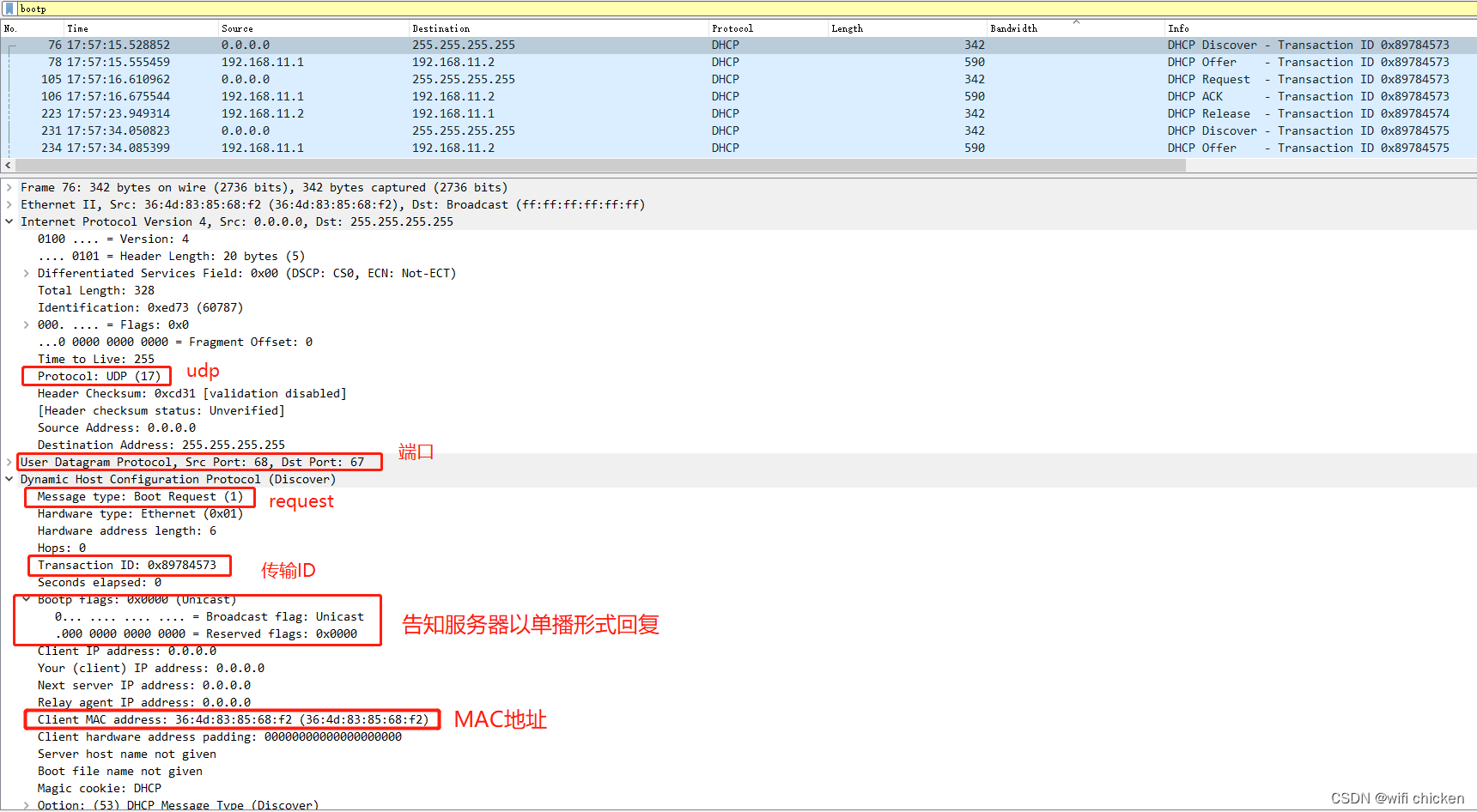This screenshot has width=1477, height=812.
Task: Select Magic cookie: DHCP line
Action: click(100, 788)
